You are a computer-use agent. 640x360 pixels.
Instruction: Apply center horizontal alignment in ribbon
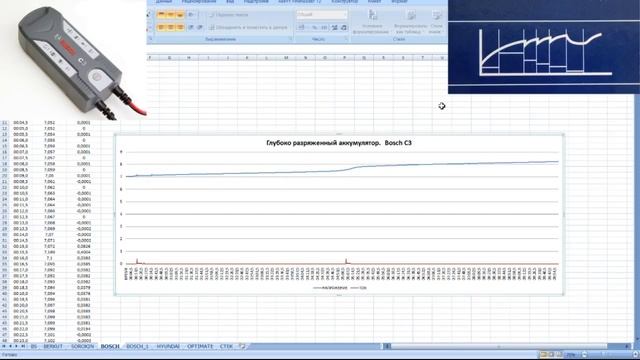click(x=171, y=27)
